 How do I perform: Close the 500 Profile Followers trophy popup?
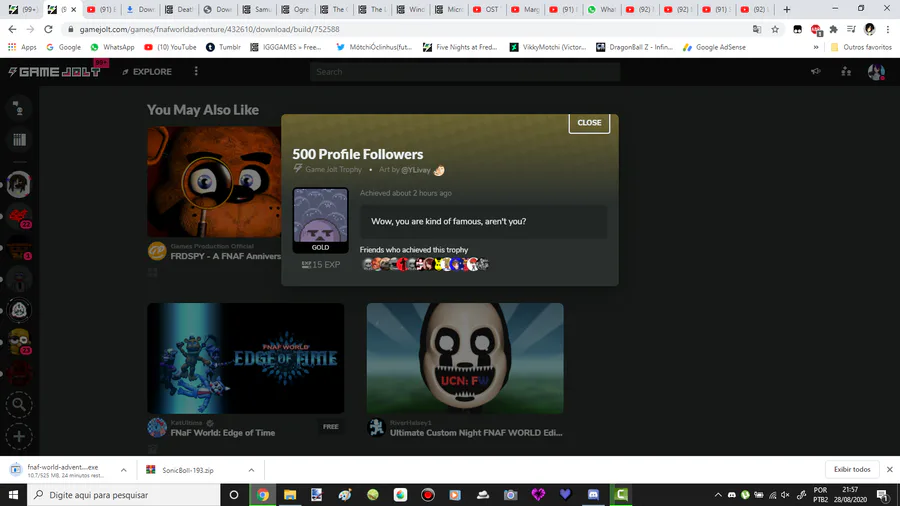pyautogui.click(x=589, y=123)
